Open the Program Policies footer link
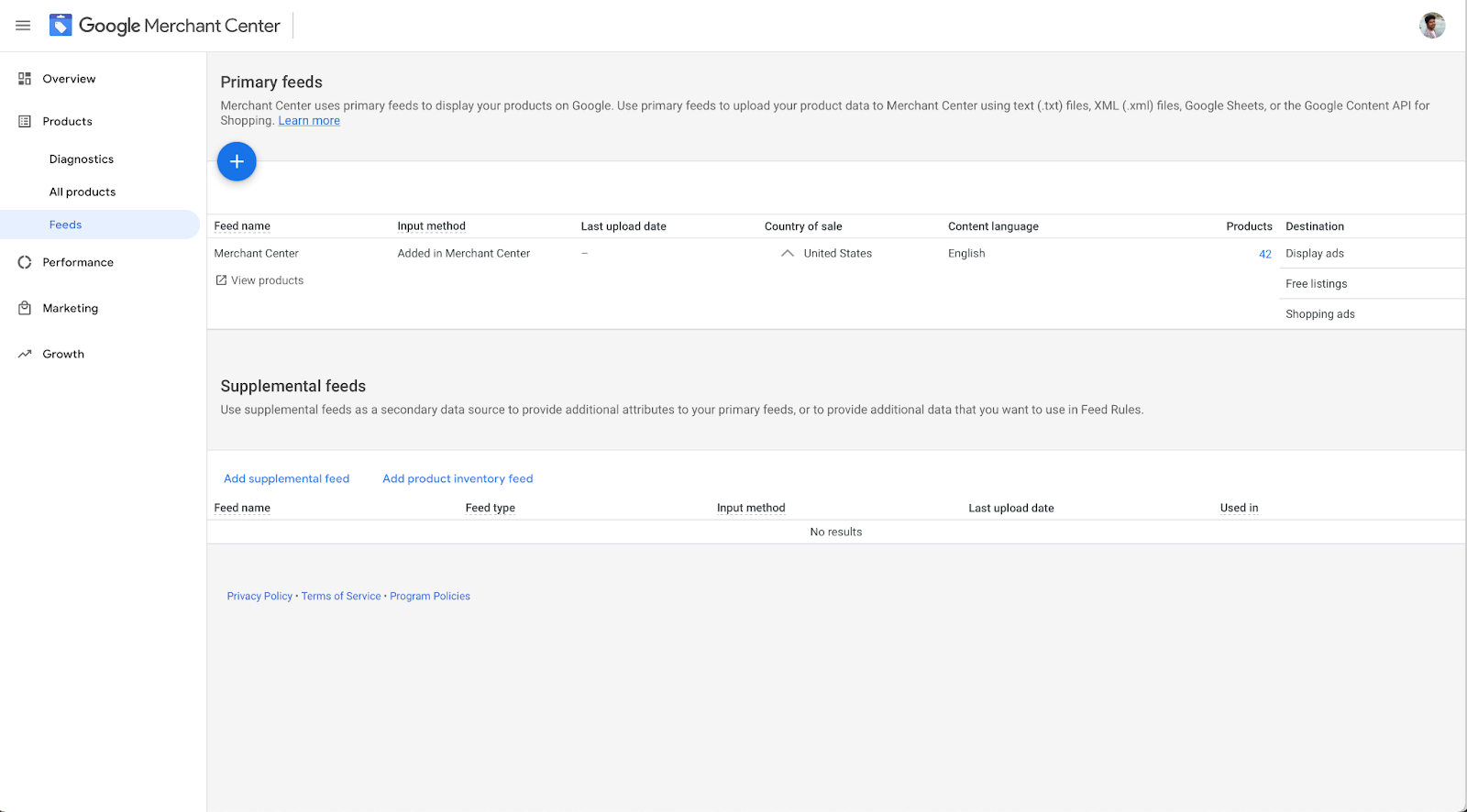The height and width of the screenshot is (812, 1467). click(x=430, y=597)
